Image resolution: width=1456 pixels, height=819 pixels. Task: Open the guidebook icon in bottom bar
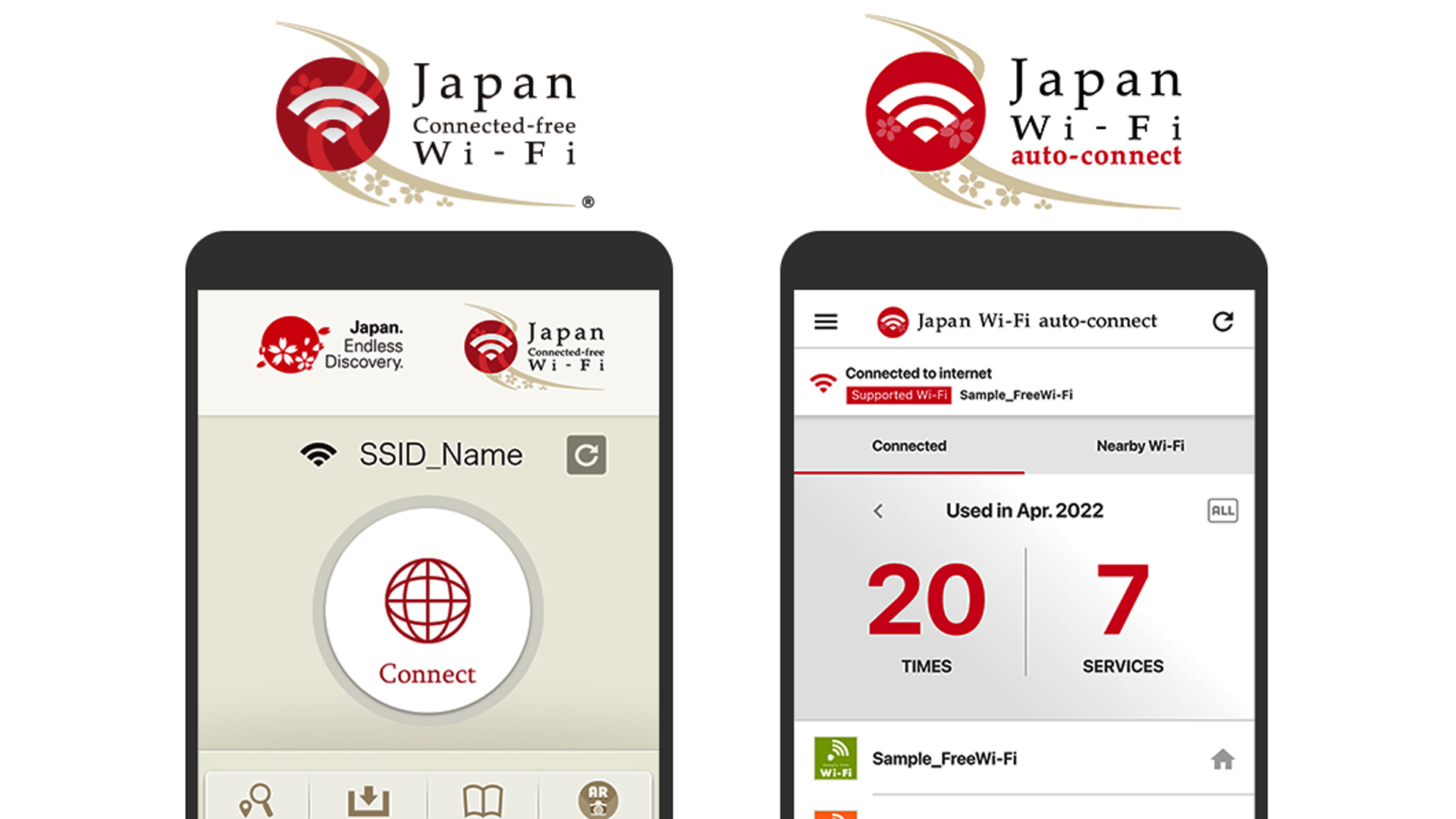point(482,801)
